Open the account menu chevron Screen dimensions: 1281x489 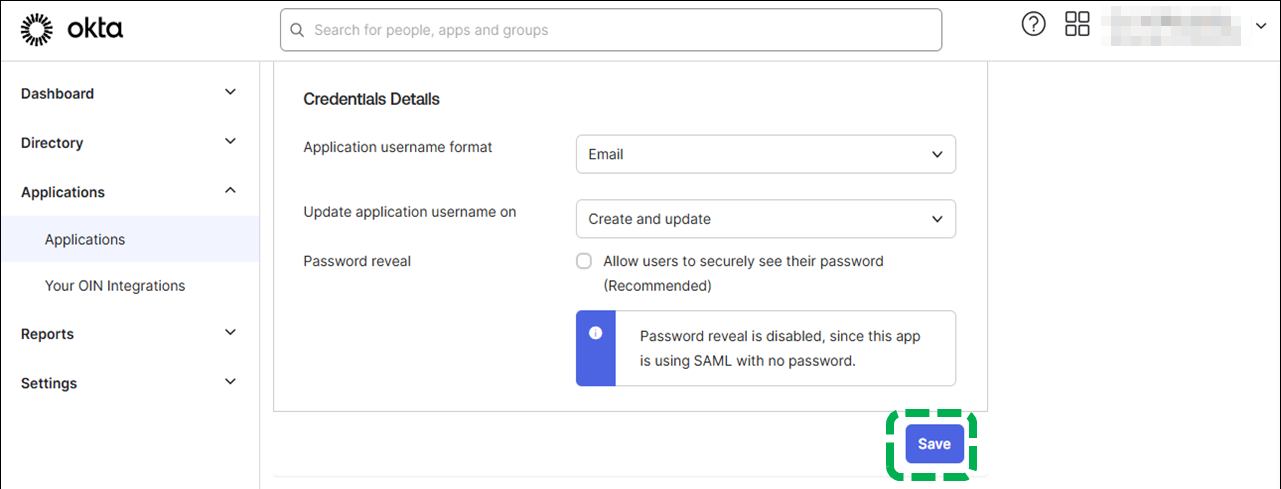click(x=1260, y=27)
